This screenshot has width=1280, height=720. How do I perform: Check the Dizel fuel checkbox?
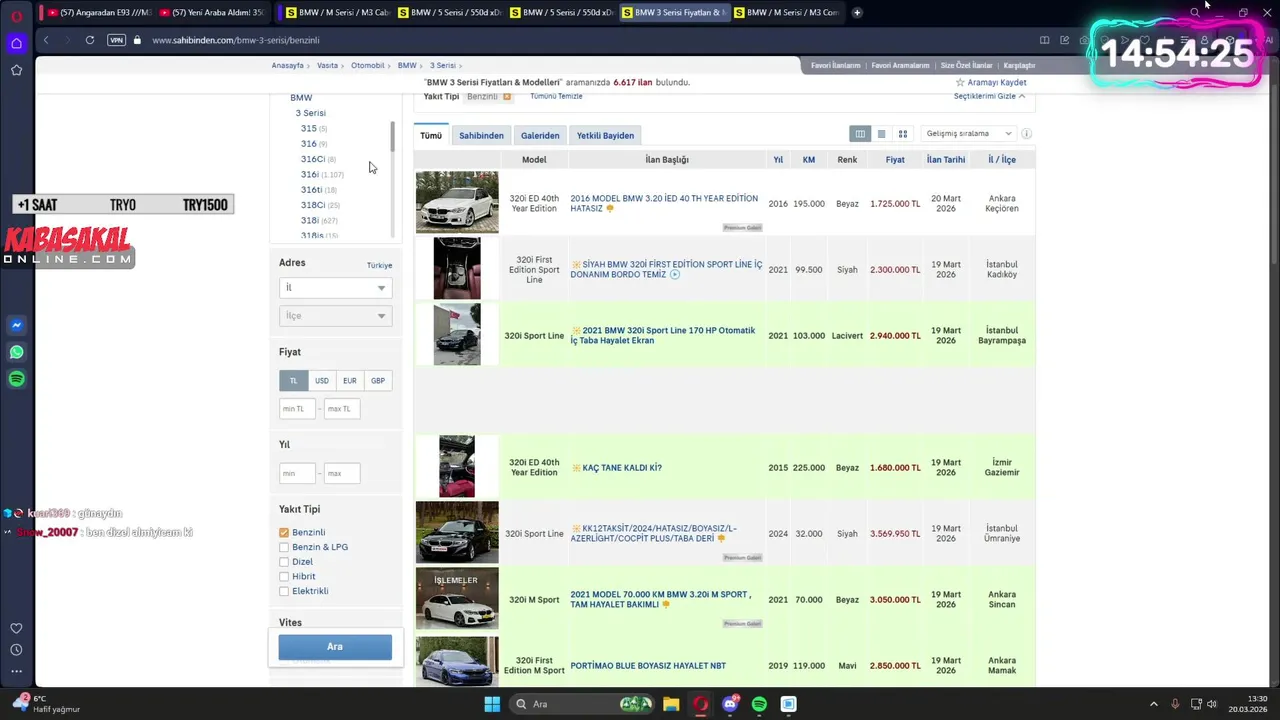(284, 562)
